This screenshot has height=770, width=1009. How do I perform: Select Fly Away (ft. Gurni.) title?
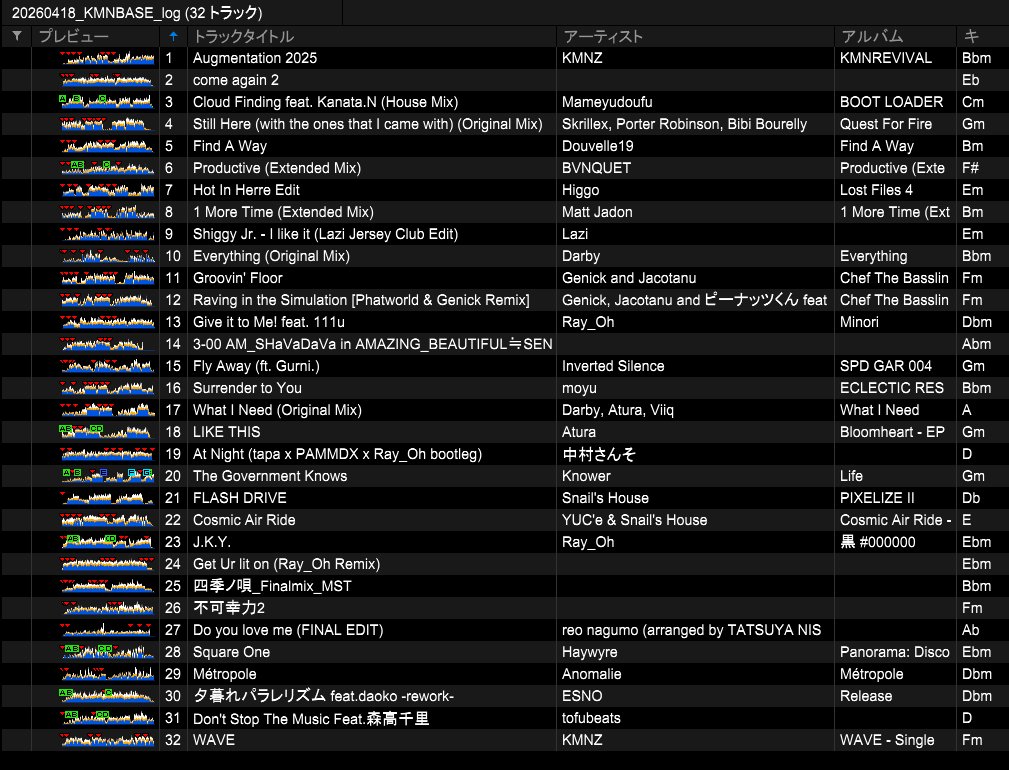tap(256, 366)
